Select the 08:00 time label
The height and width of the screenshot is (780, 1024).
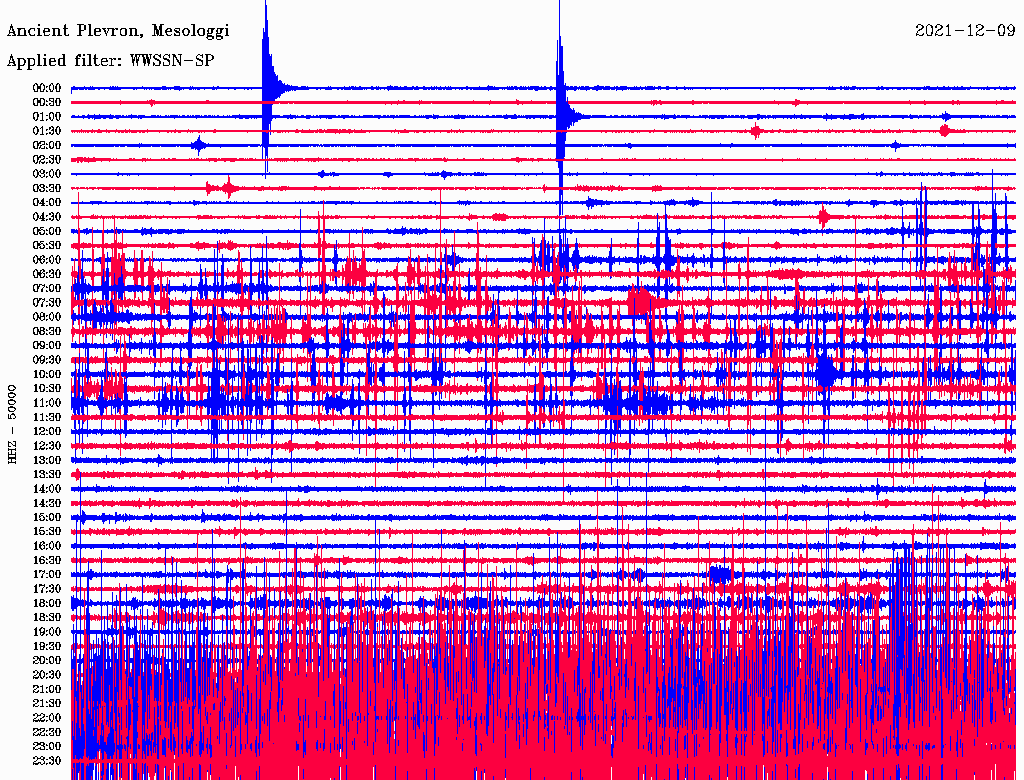47,317
